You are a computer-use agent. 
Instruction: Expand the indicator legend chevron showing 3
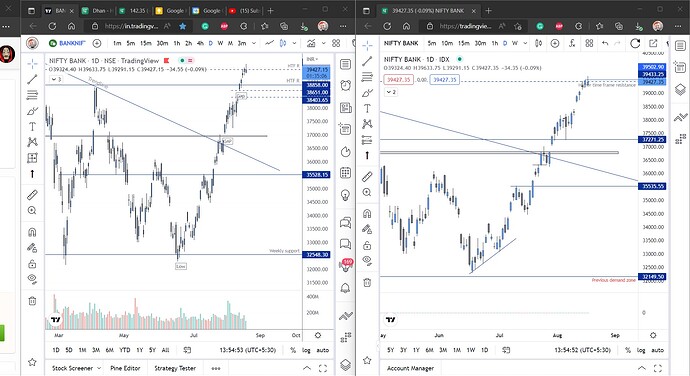(x=56, y=79)
